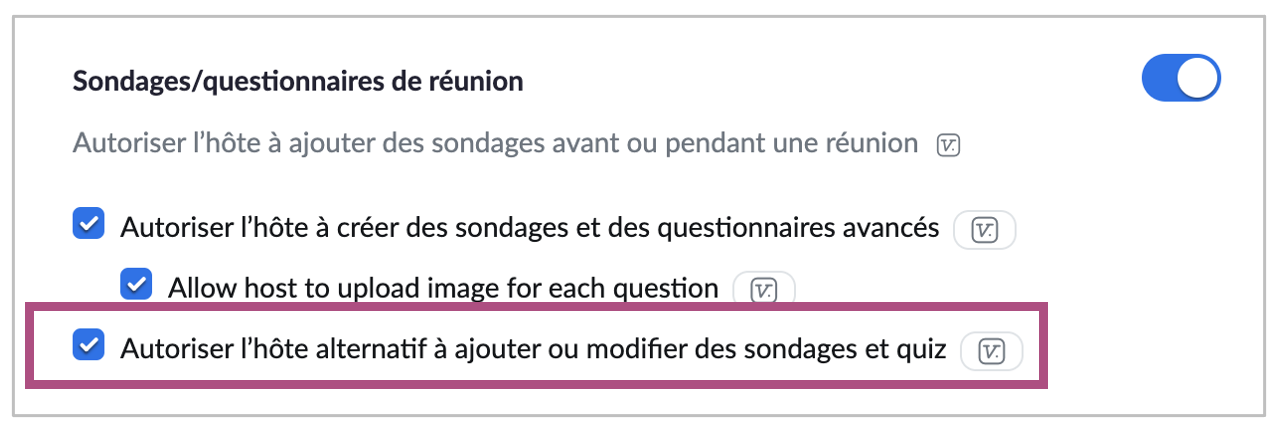
Task: Click the 'Autoriser l'hôte à ajouter des sondages' description
Action: coord(495,143)
